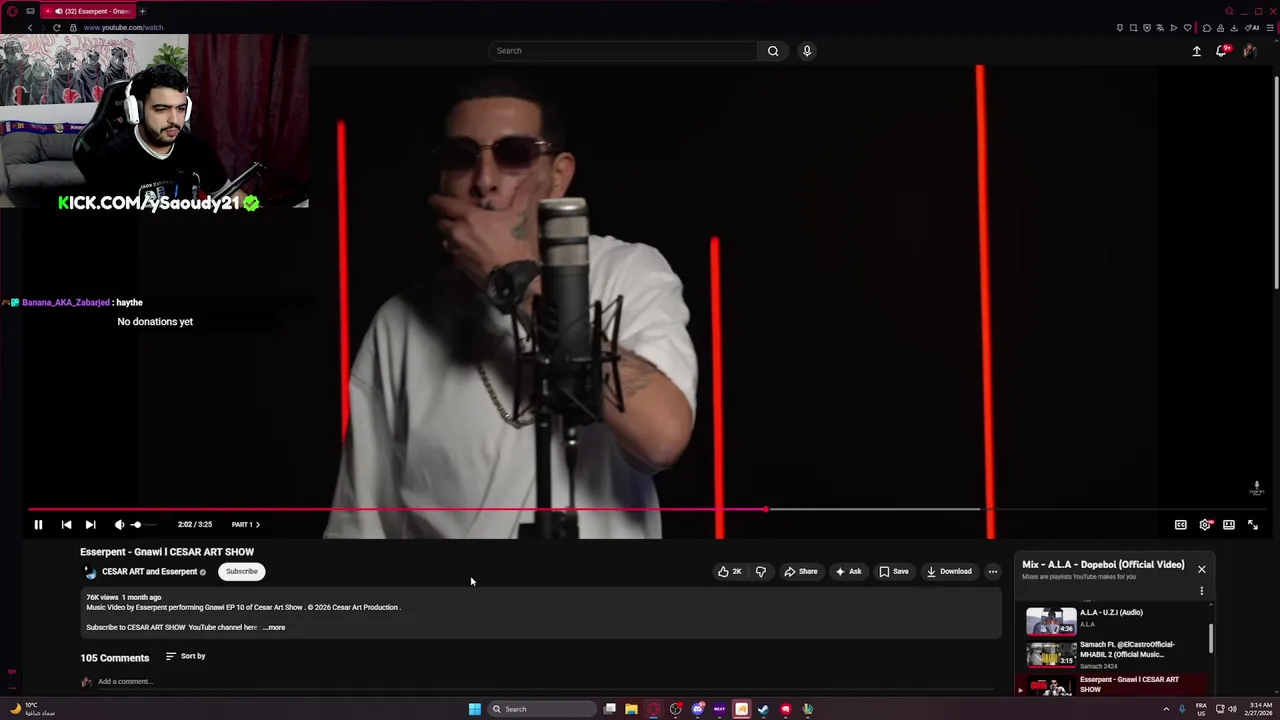Click the address bar lock icon
The height and width of the screenshot is (720, 1280).
tap(73, 28)
